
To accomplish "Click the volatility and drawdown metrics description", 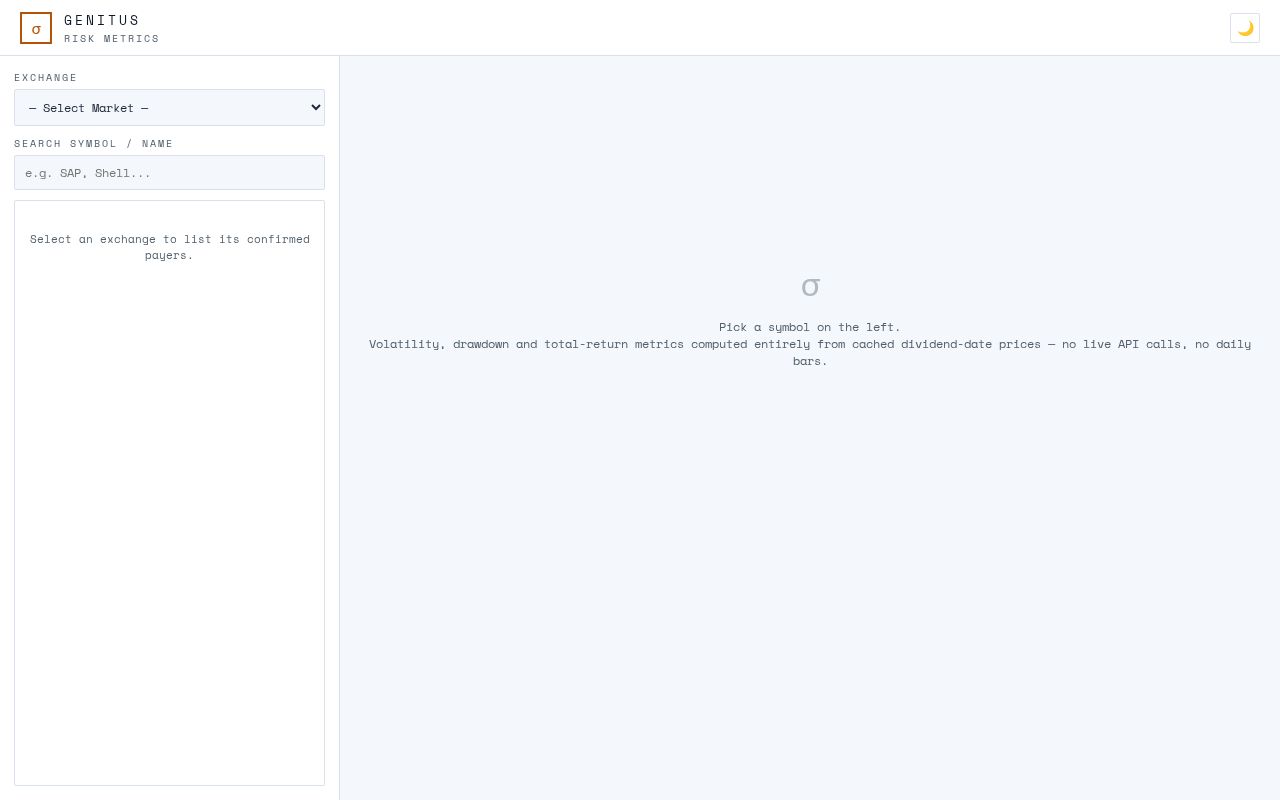I will [810, 352].
